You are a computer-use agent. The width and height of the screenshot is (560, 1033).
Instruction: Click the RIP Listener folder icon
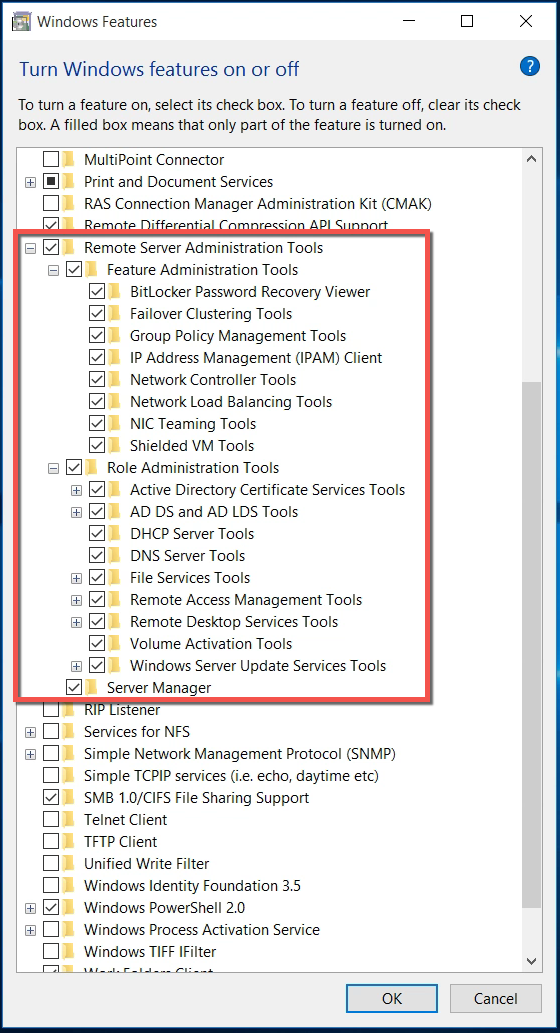coord(69,710)
